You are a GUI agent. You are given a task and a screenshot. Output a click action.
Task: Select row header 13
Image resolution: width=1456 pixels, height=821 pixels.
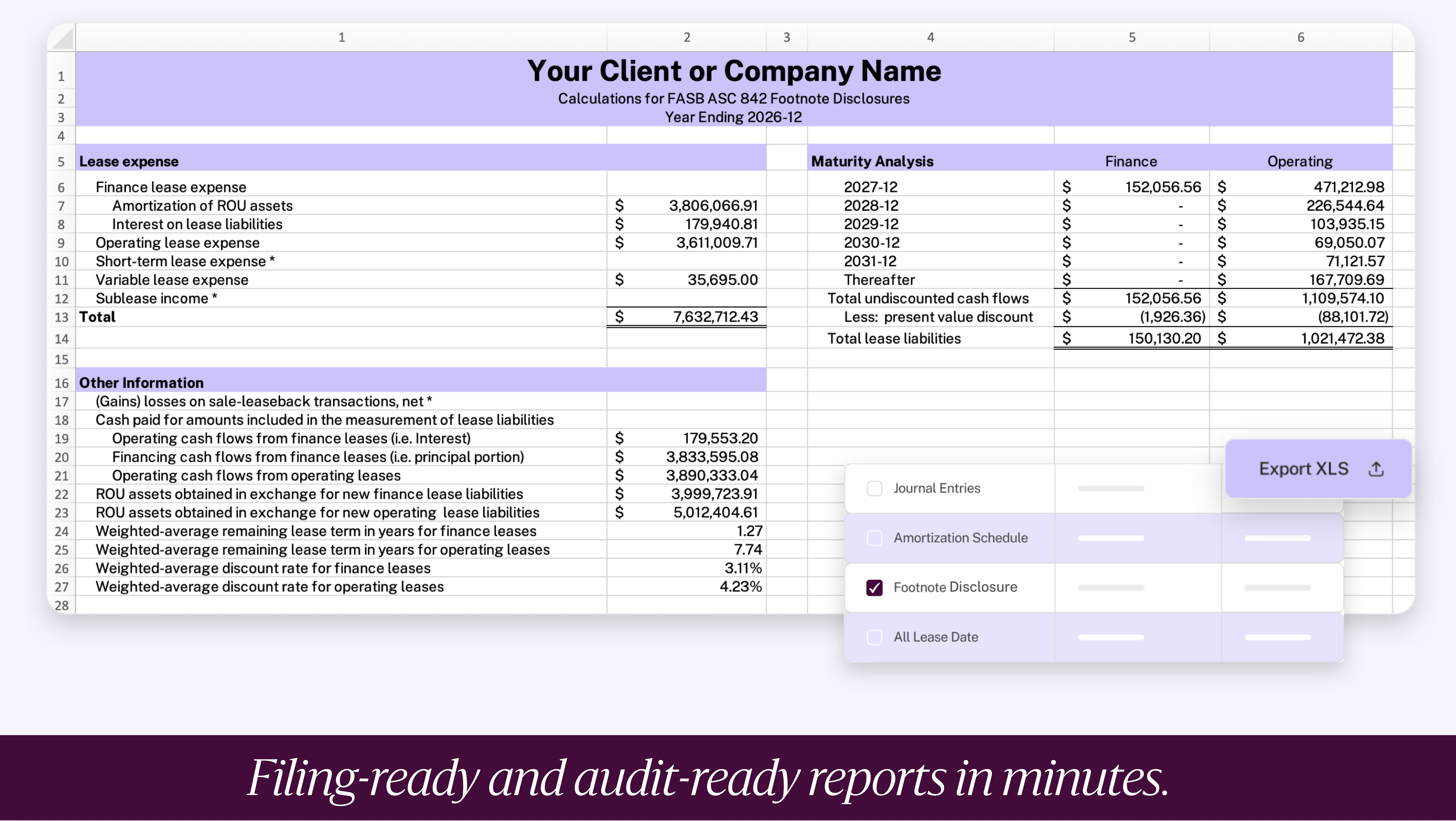[x=61, y=318]
